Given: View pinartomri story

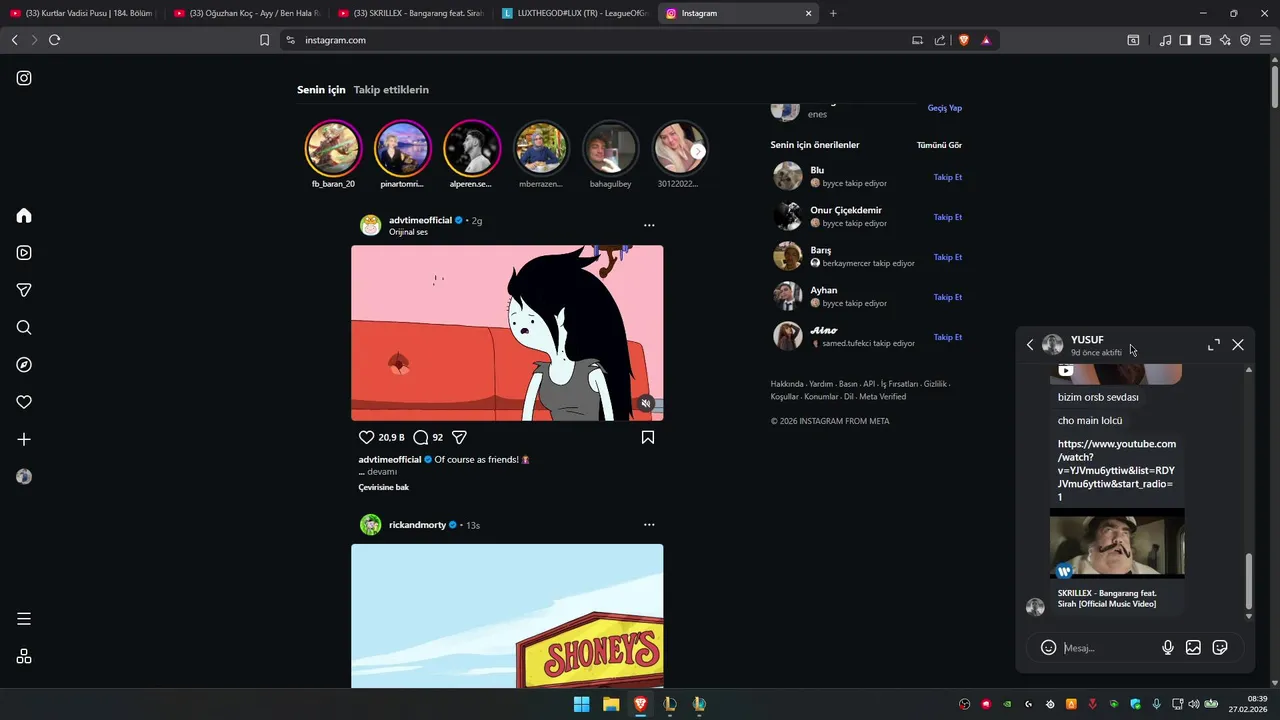Looking at the screenshot, I should pyautogui.click(x=402, y=148).
